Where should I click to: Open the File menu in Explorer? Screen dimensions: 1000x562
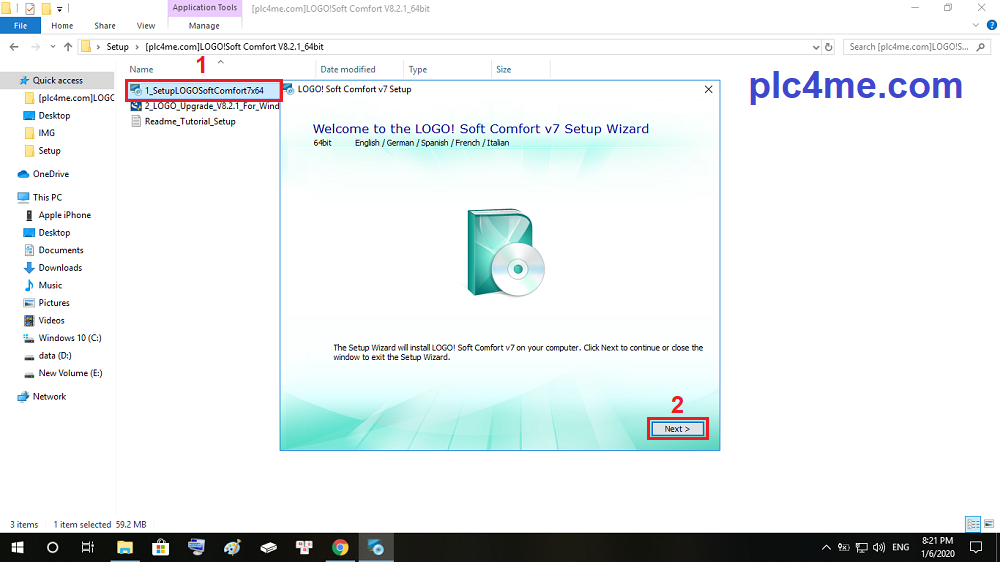(20, 26)
